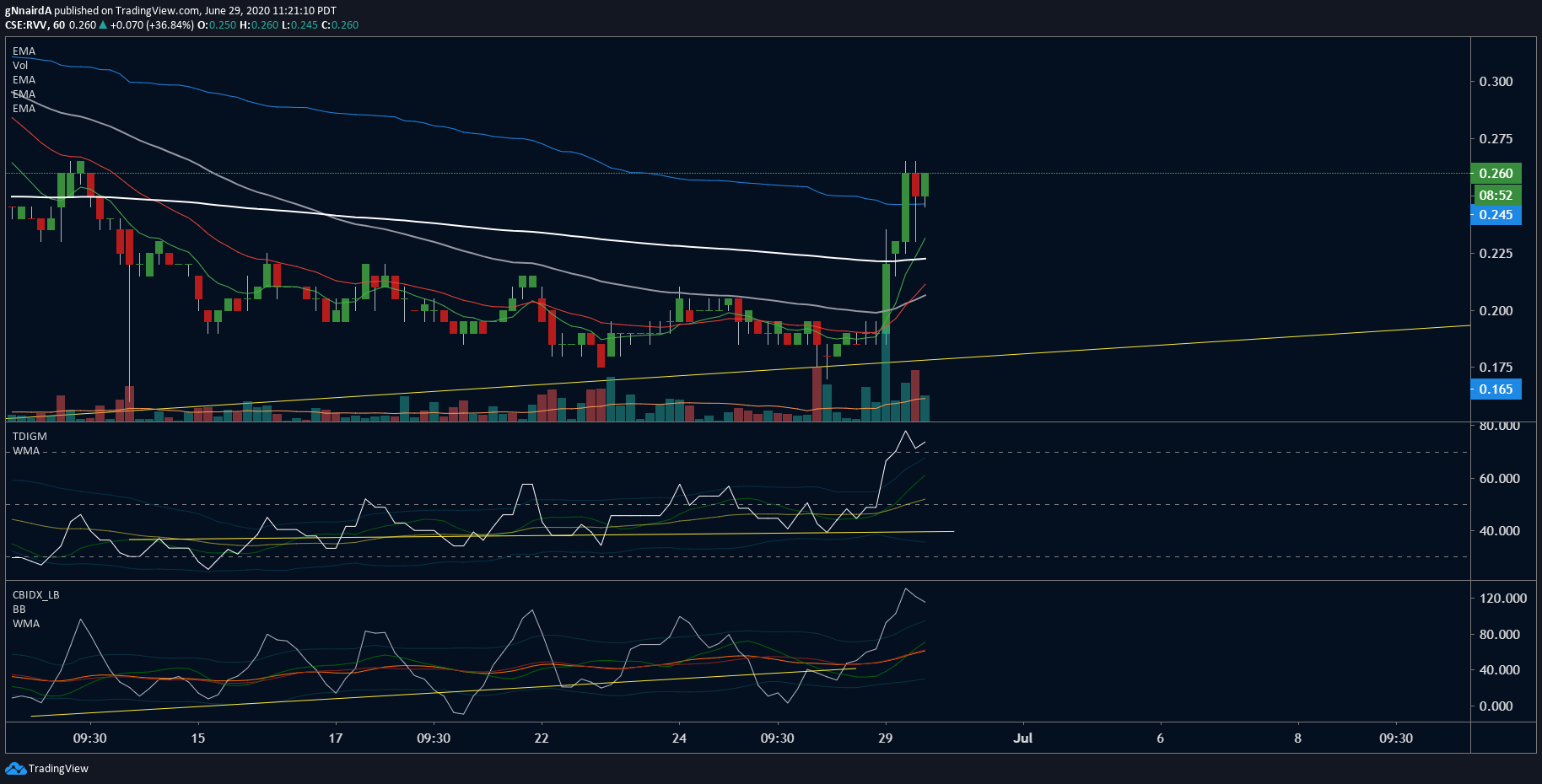1542x784 pixels.
Task: Select the BB indicator label
Action: coord(19,609)
